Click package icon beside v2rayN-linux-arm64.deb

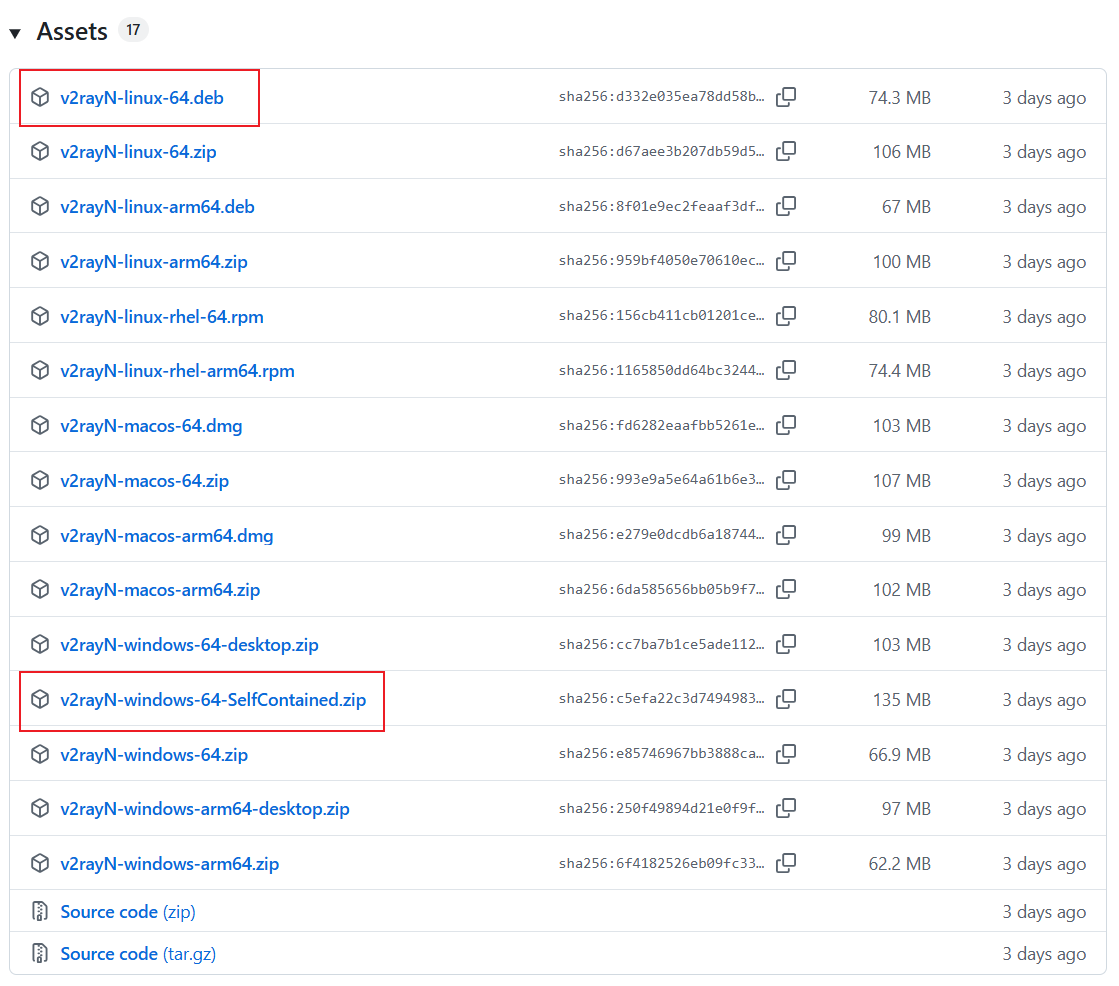40,207
